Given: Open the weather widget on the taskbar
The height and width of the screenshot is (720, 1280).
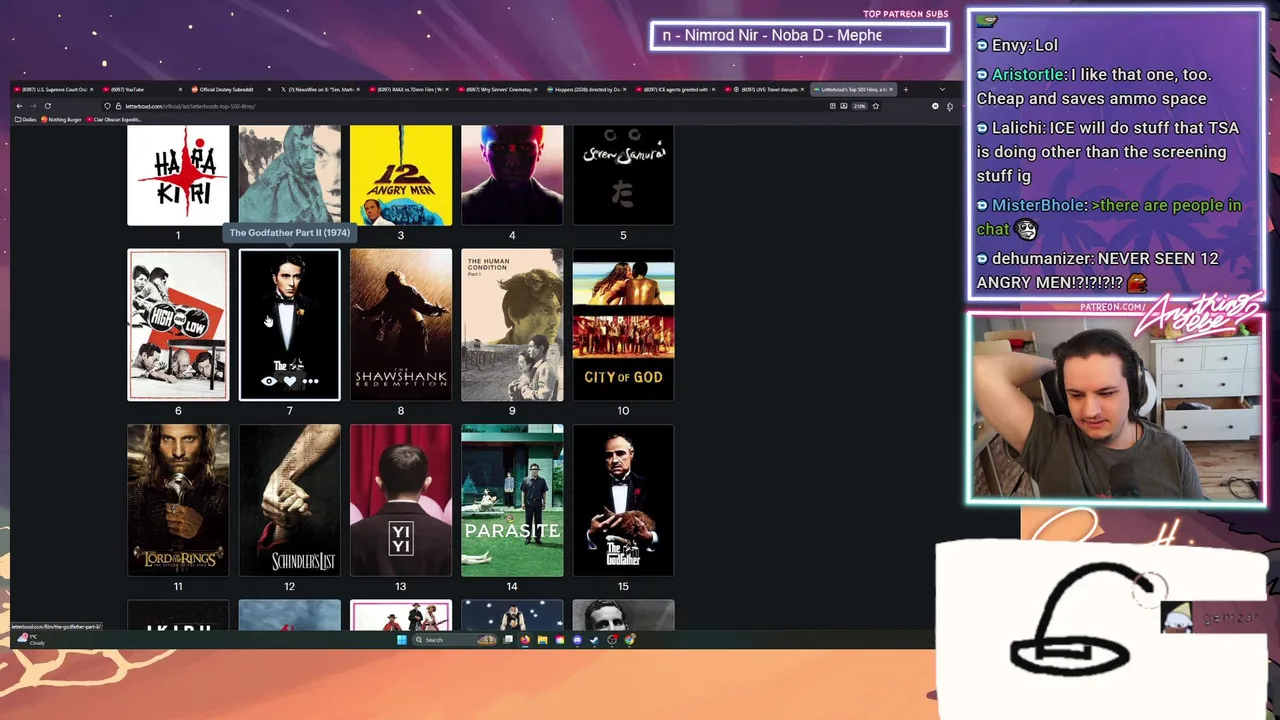Looking at the screenshot, I should click(30, 639).
